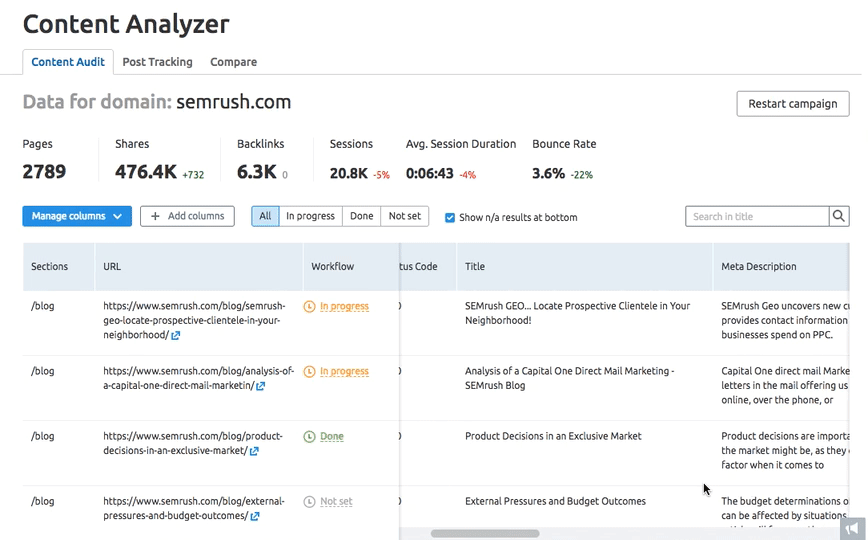Switch to the Compare tab
The width and height of the screenshot is (868, 540).
[233, 62]
